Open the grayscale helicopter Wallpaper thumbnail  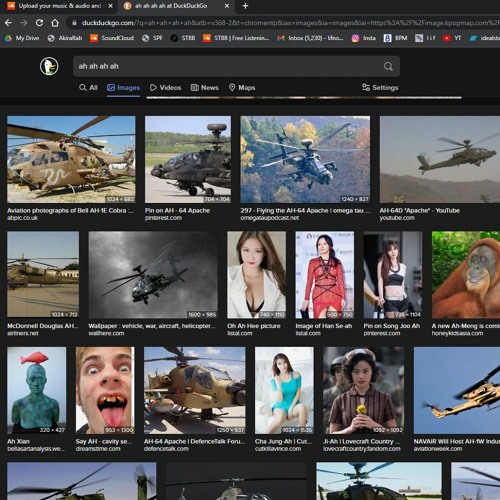tap(153, 275)
